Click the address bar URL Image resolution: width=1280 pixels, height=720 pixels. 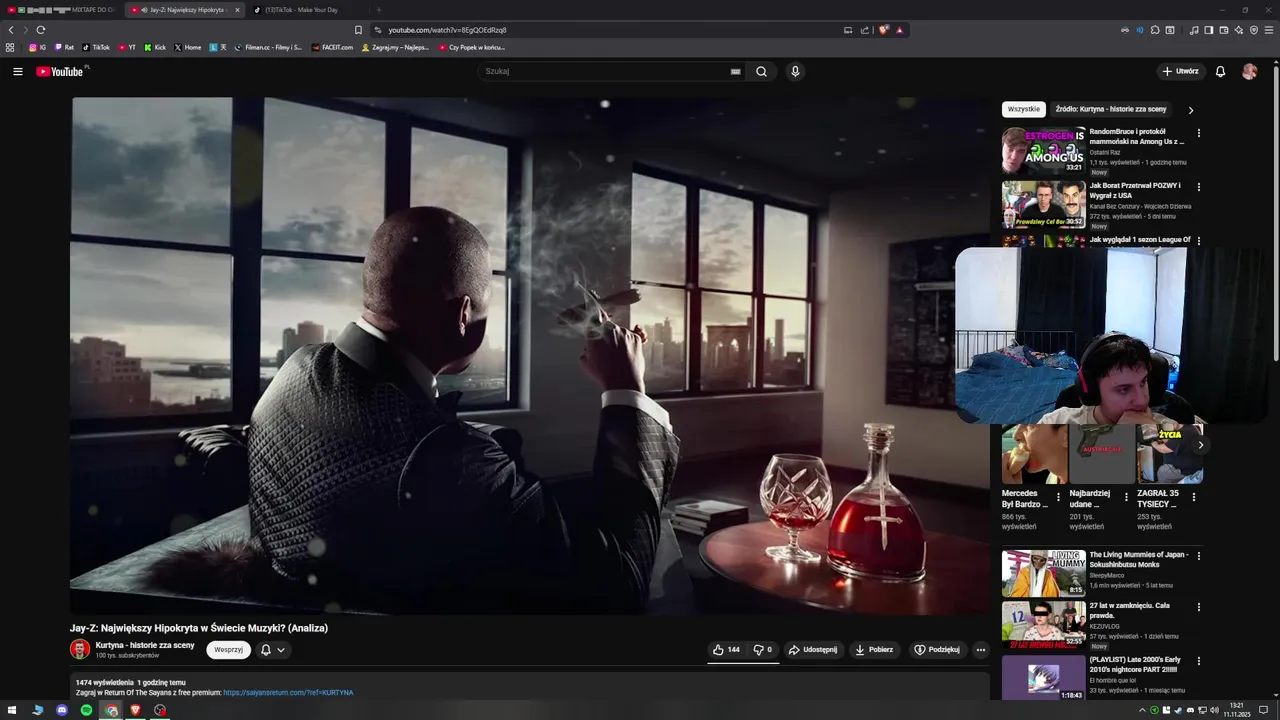[x=447, y=30]
